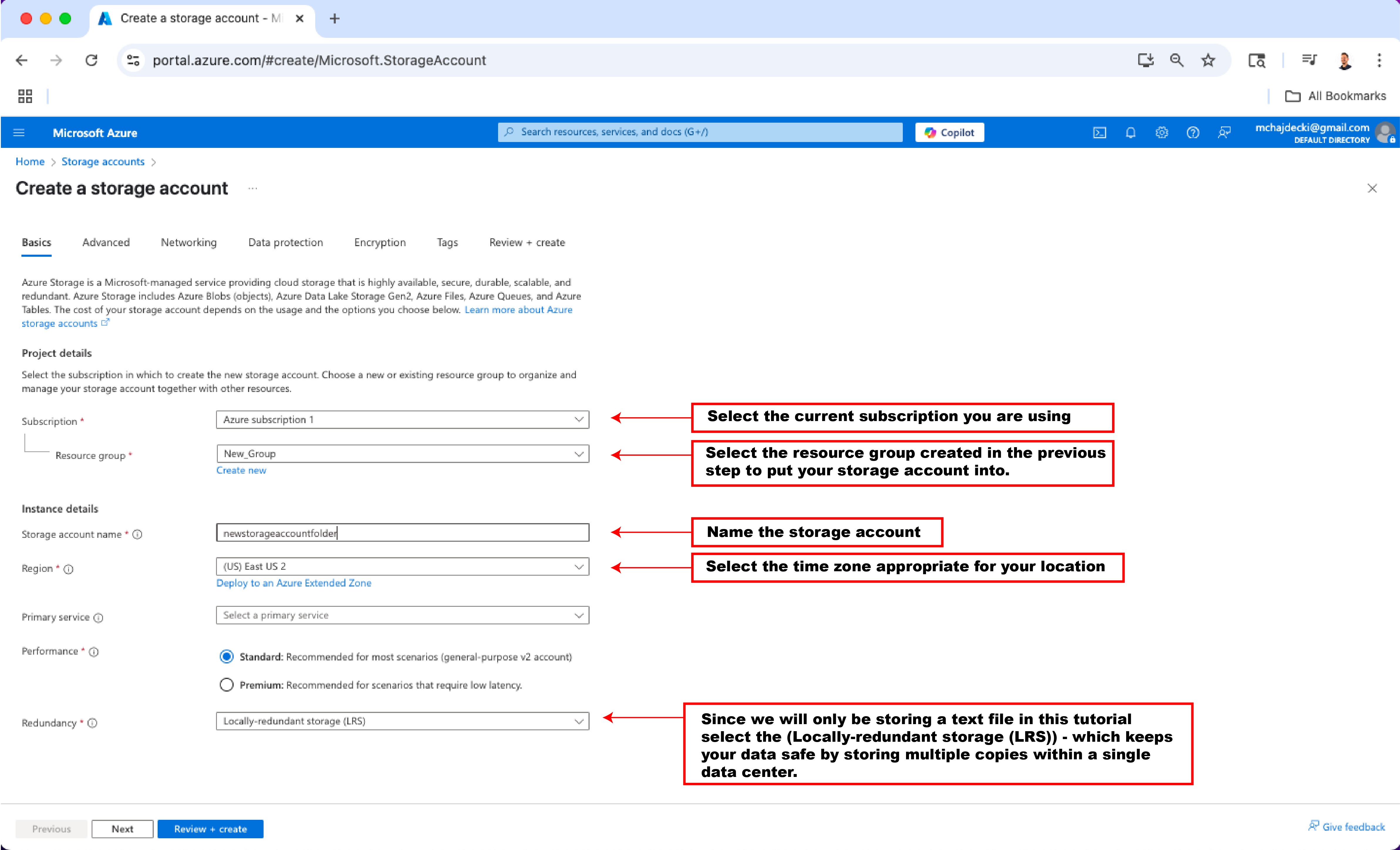
Task: Click the browser back arrow
Action: (x=22, y=60)
